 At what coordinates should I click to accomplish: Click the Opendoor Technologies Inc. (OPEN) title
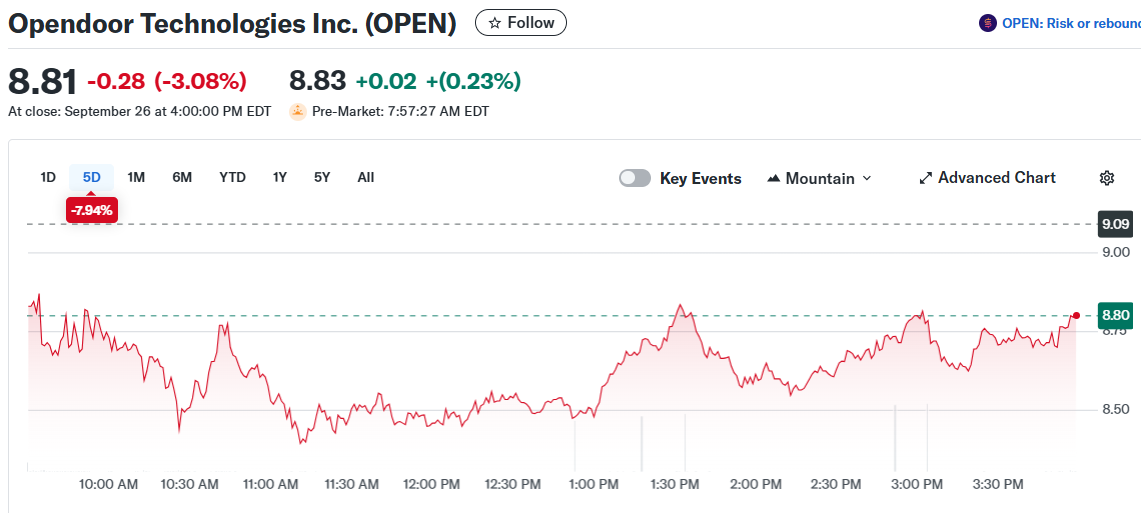[232, 24]
